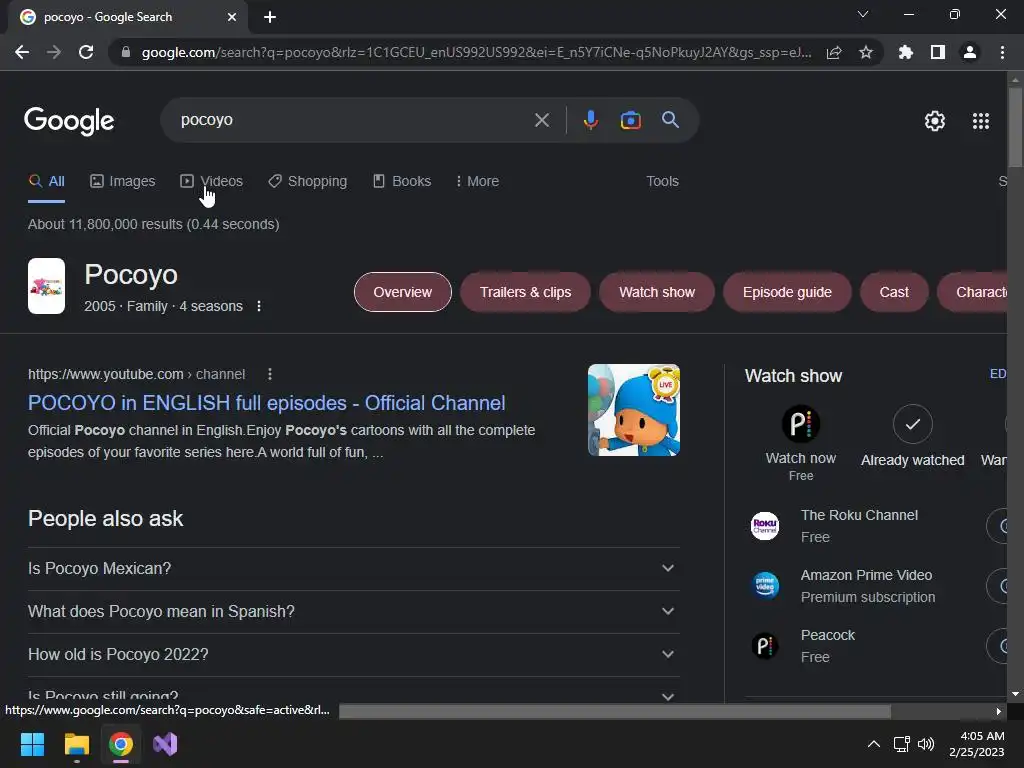Click the browser back arrow

coord(22,52)
